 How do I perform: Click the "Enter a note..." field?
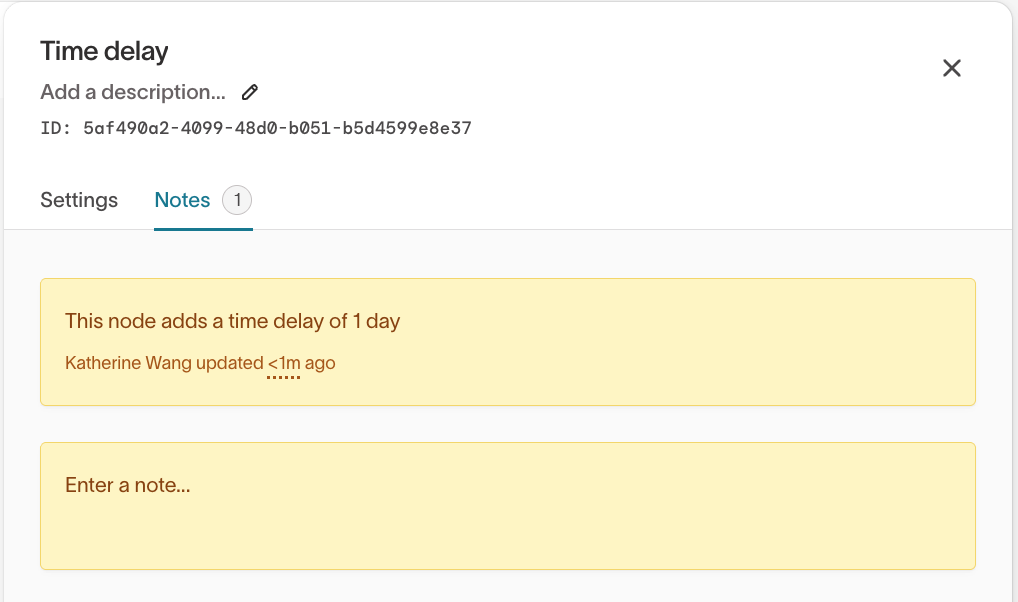tap(128, 486)
